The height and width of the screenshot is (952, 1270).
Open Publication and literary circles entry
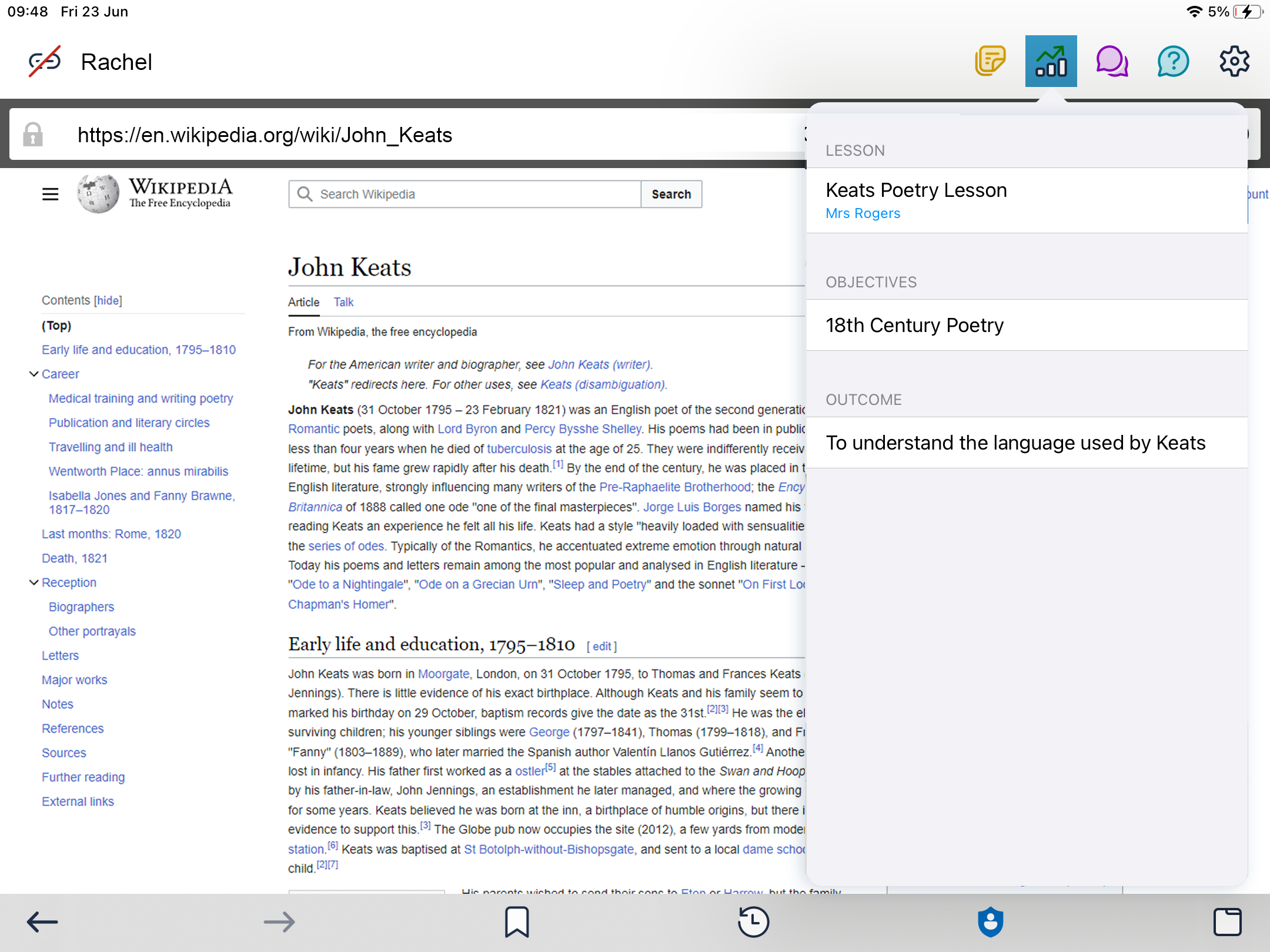point(129,423)
